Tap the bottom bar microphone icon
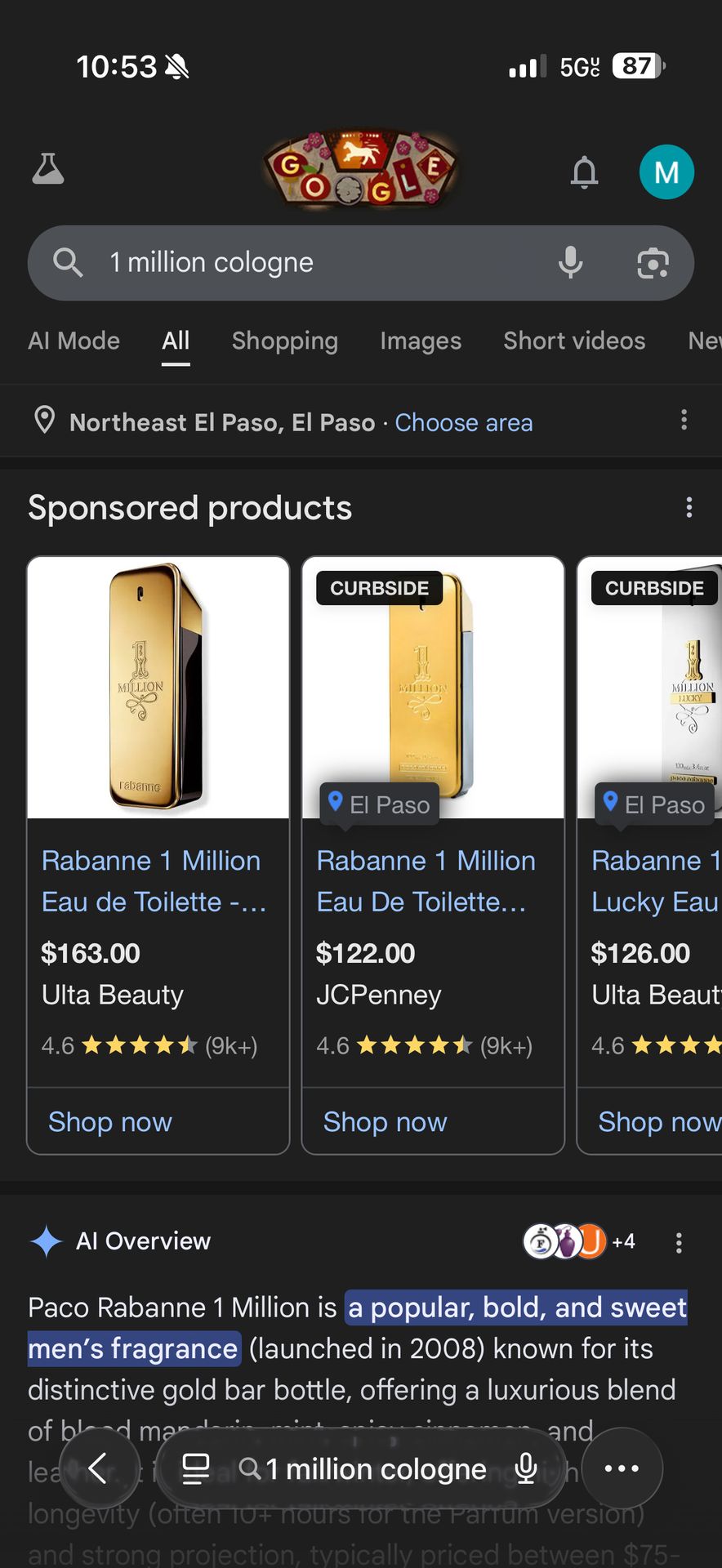This screenshot has width=722, height=1568. [527, 1468]
